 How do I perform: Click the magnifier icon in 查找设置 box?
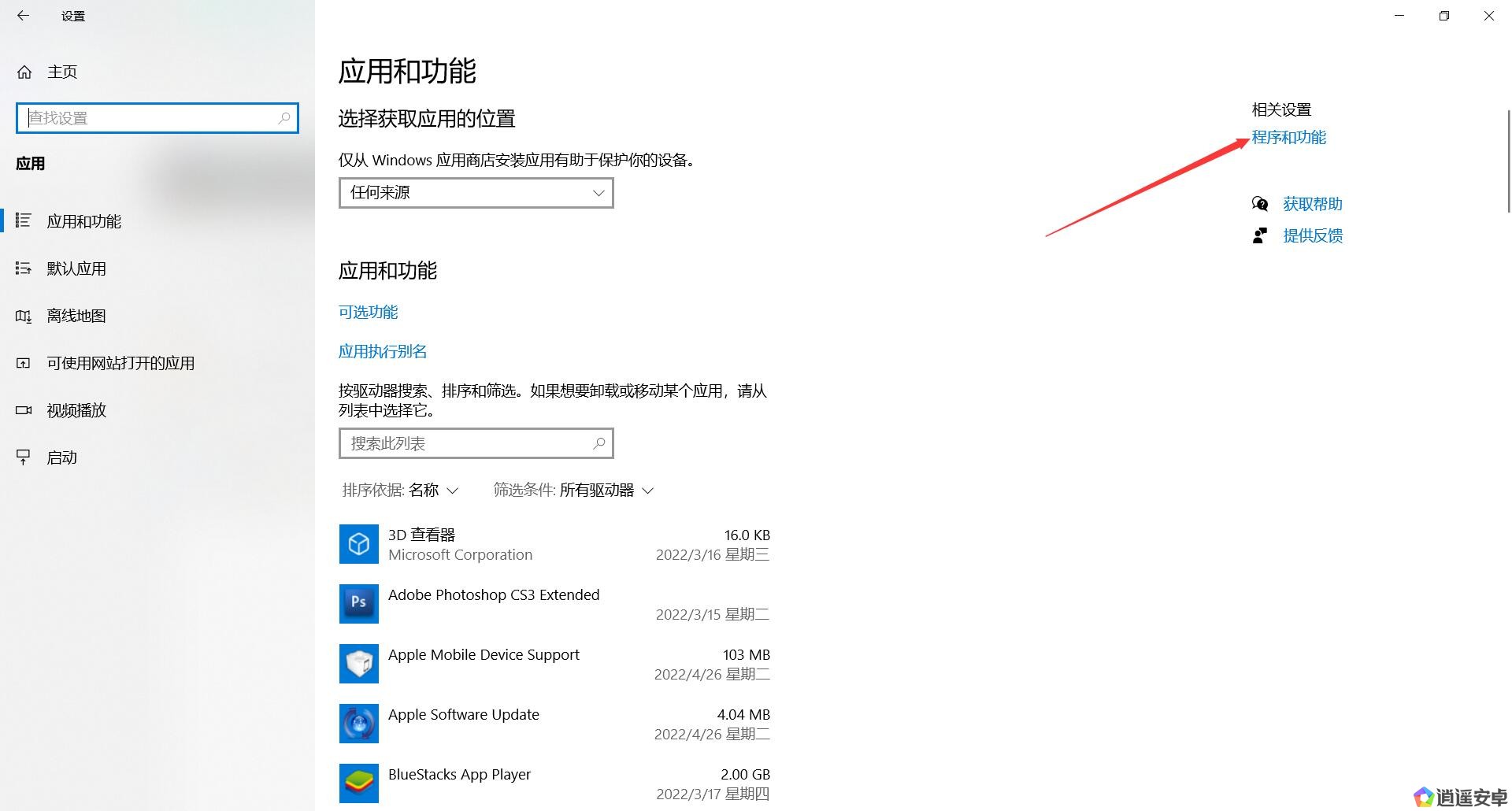[x=284, y=118]
